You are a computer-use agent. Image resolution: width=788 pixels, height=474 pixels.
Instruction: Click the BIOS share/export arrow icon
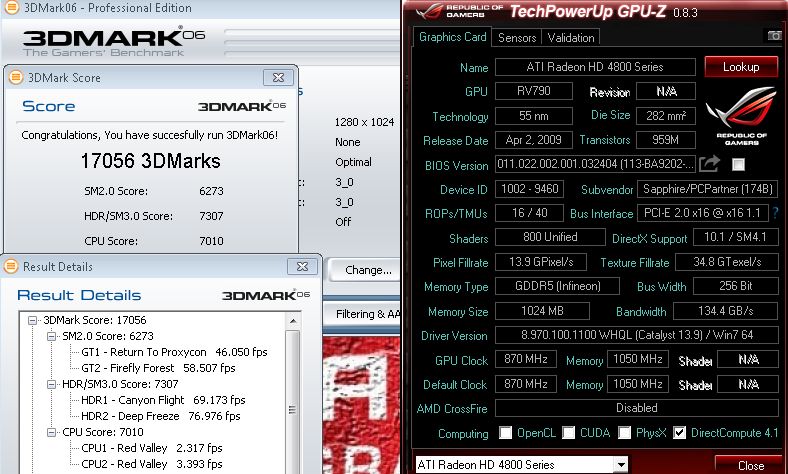[x=710, y=163]
